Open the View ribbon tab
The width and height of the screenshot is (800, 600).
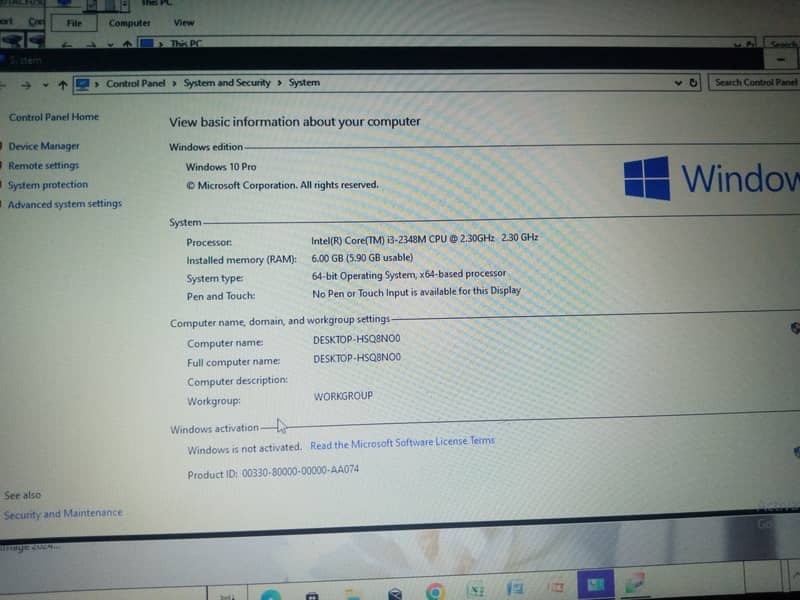click(x=184, y=22)
